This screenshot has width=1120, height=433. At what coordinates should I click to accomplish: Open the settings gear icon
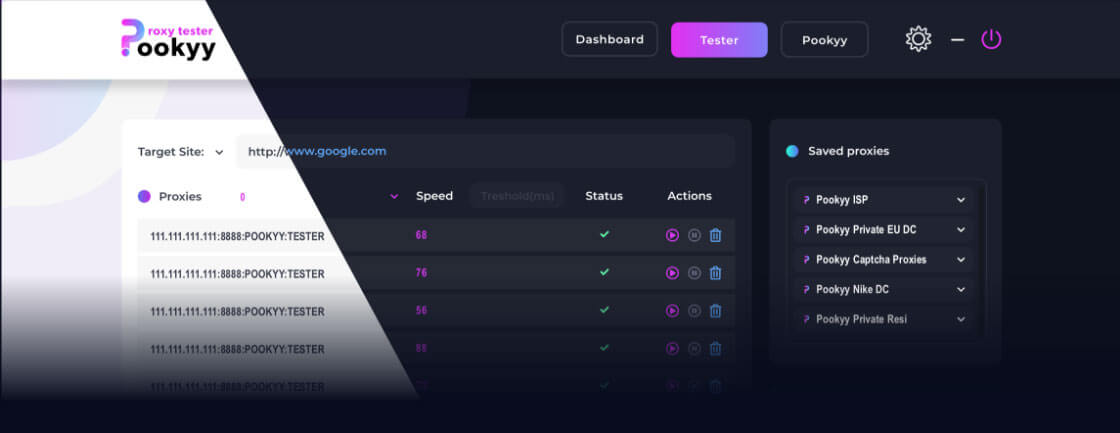pyautogui.click(x=918, y=40)
